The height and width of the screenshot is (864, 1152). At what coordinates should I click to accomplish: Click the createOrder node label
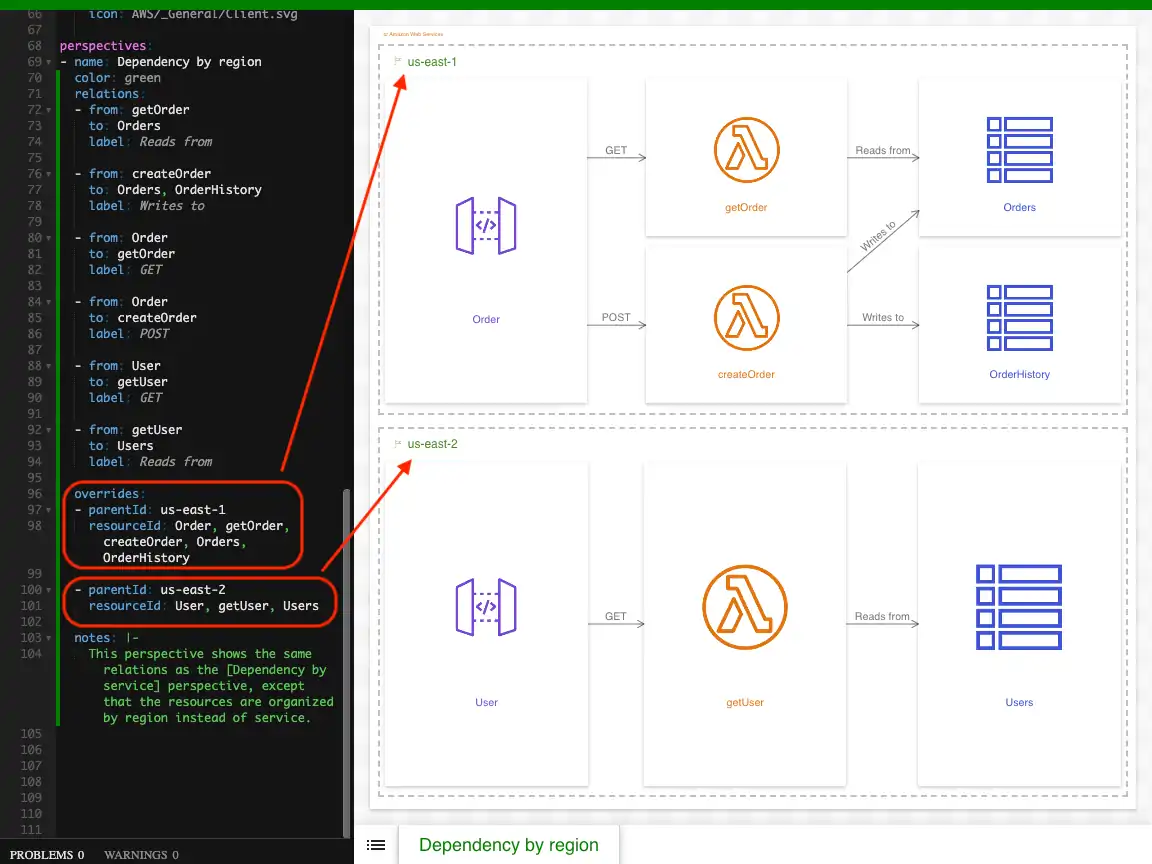[746, 374]
